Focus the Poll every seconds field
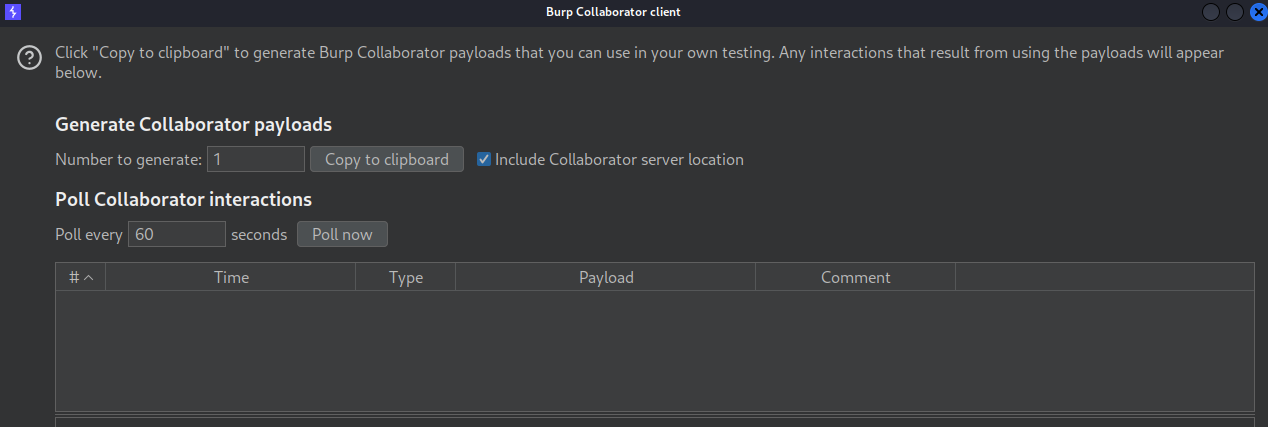 tap(176, 234)
